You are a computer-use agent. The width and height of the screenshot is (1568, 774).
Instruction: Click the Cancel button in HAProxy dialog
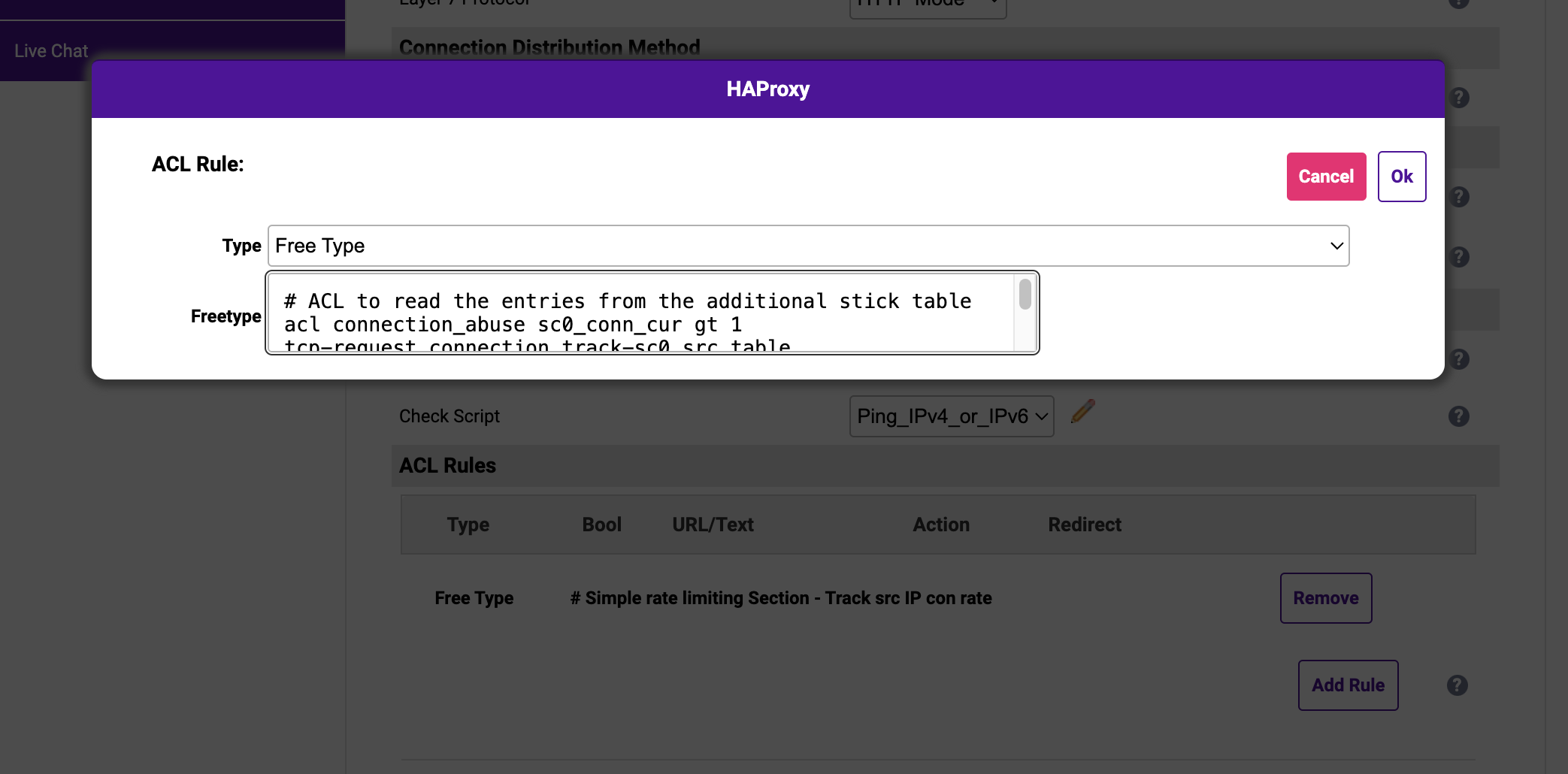[x=1326, y=177]
